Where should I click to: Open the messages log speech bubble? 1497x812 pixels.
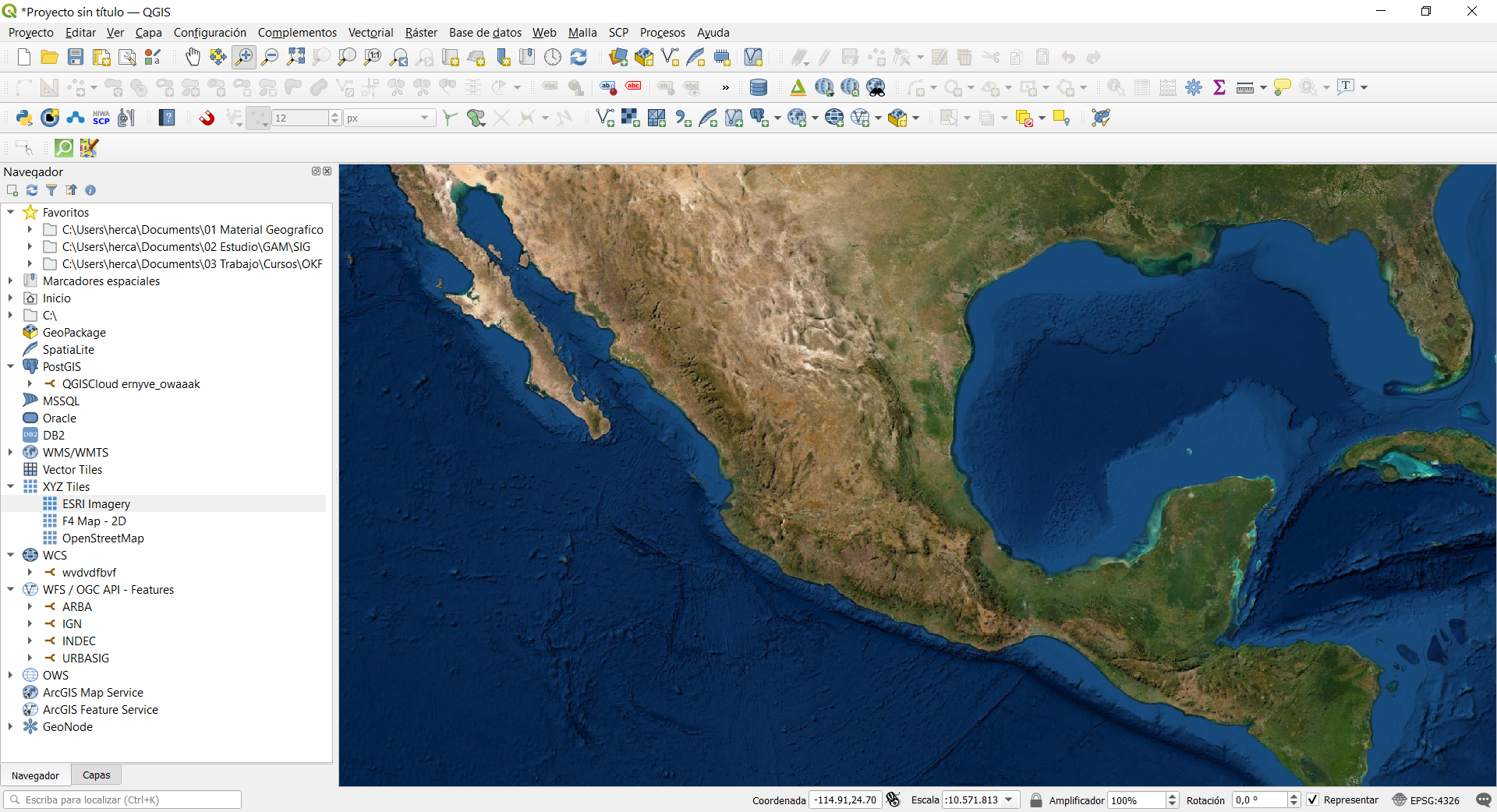click(x=1484, y=800)
